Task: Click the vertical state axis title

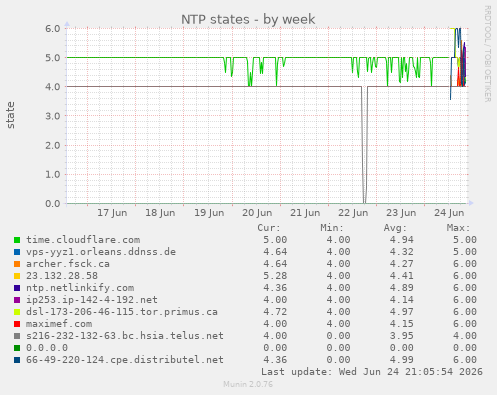Action: click(x=10, y=115)
